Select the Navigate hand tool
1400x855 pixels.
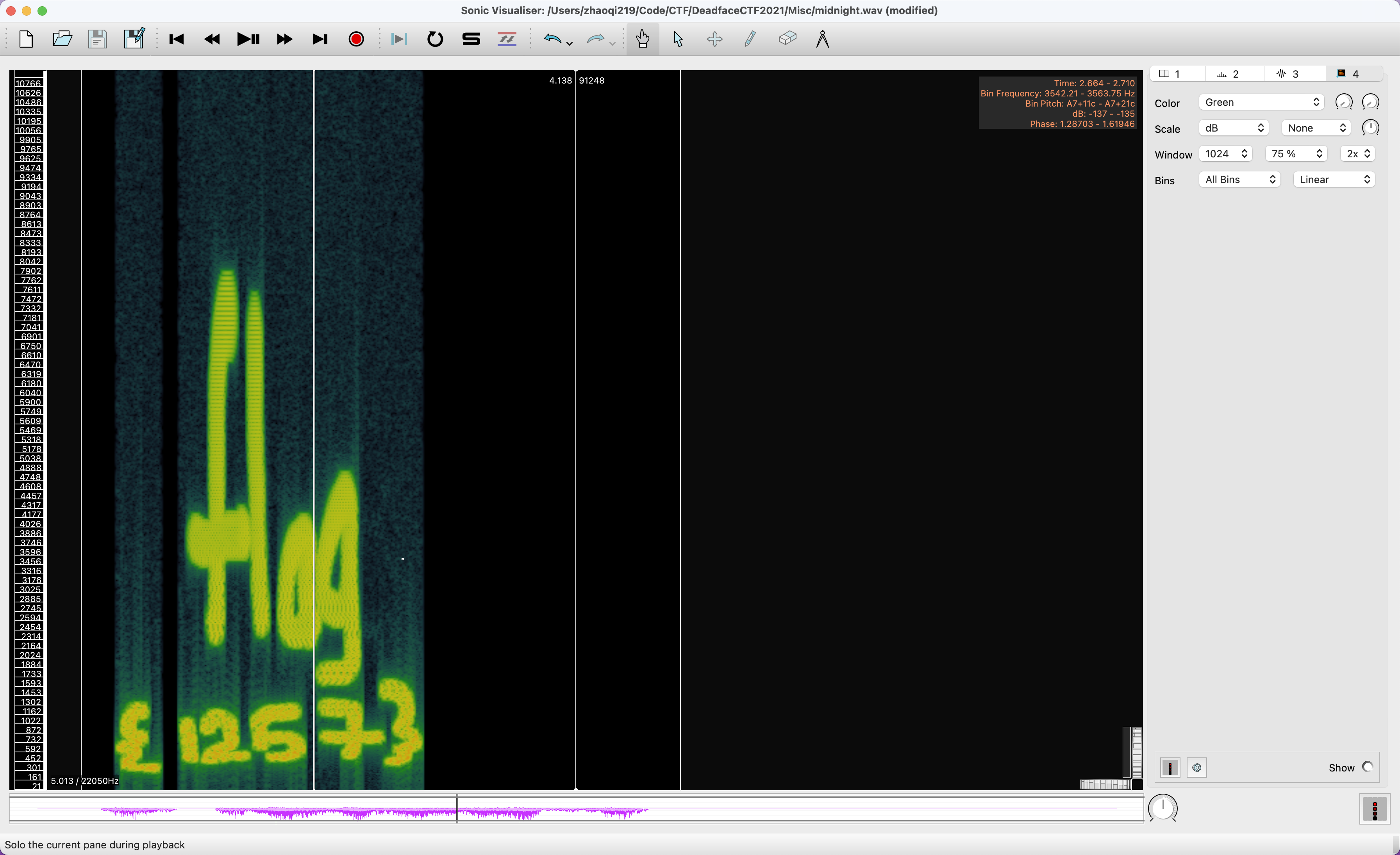coord(643,39)
